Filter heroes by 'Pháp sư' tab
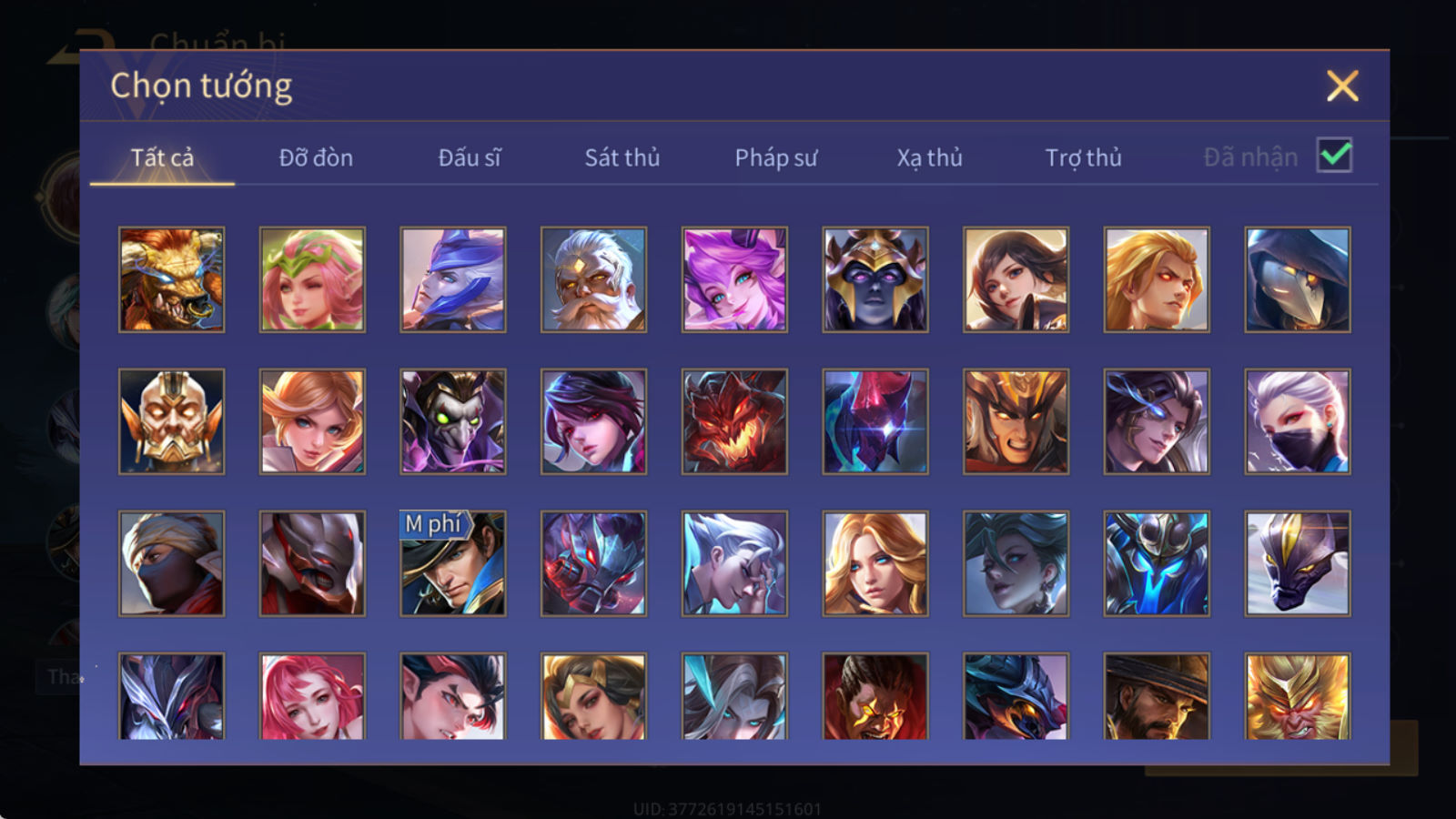 click(x=775, y=157)
